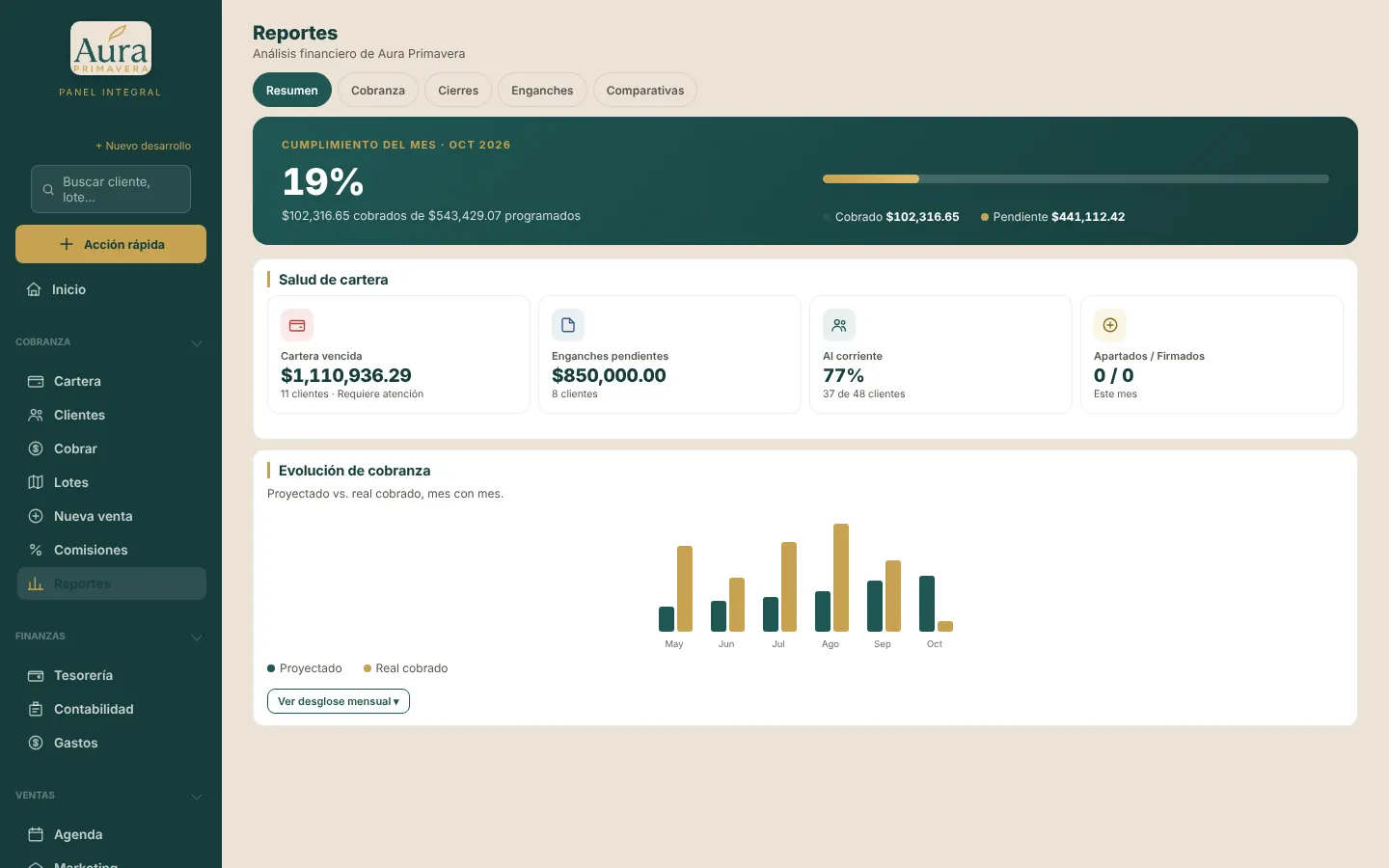Click the Aura Primavera logo
The height and width of the screenshot is (868, 1389).
coord(111,48)
